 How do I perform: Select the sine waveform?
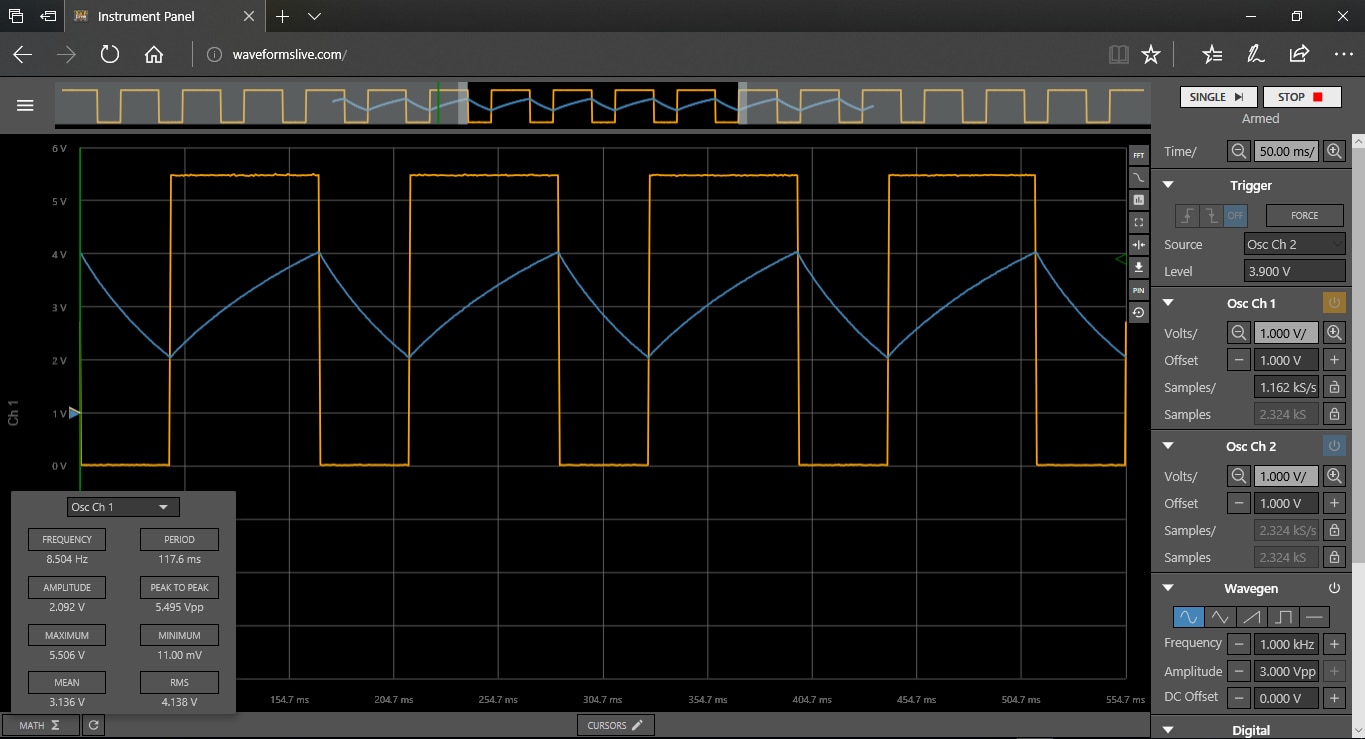coord(1188,617)
